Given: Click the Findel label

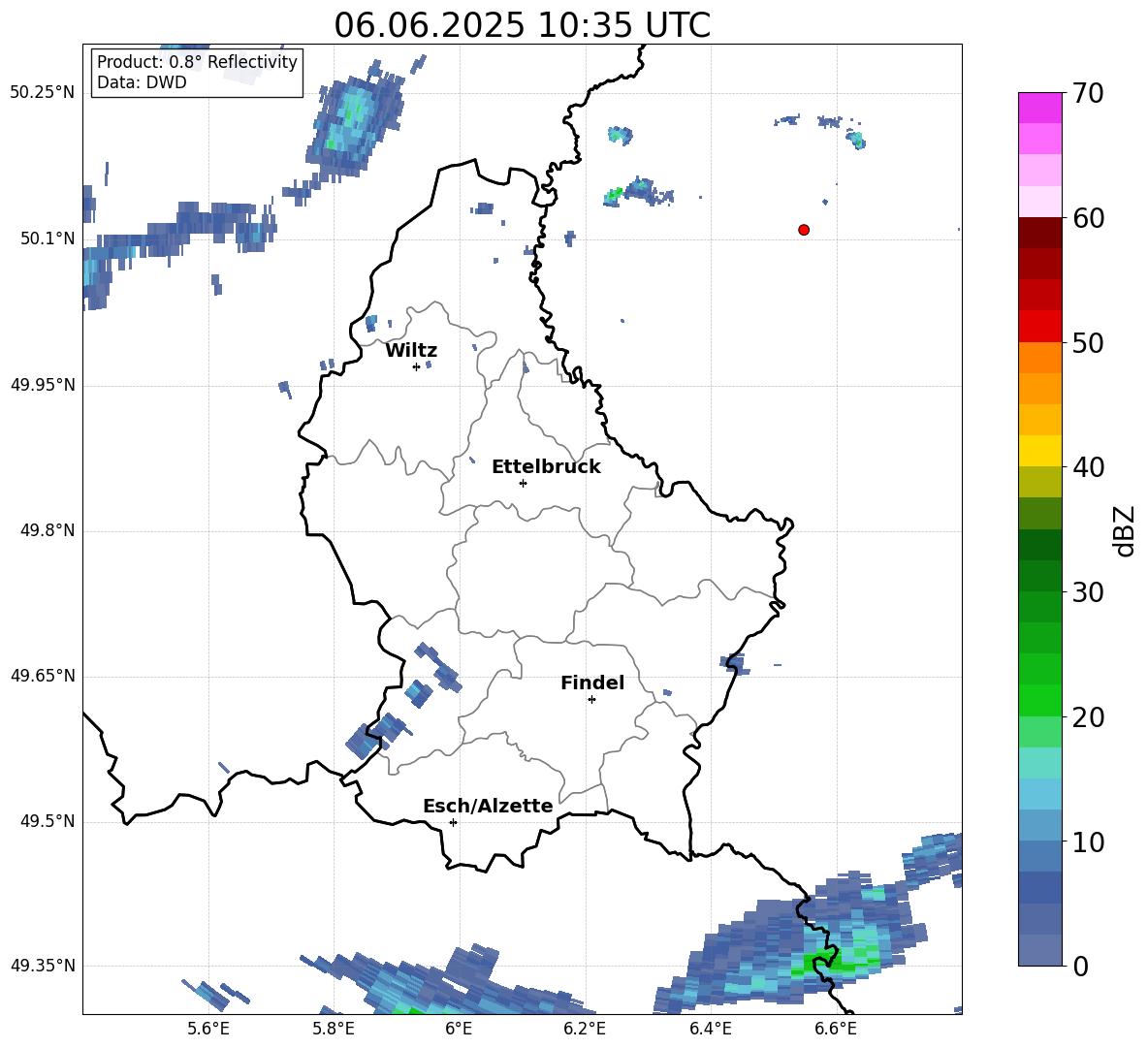Looking at the screenshot, I should pyautogui.click(x=592, y=683).
